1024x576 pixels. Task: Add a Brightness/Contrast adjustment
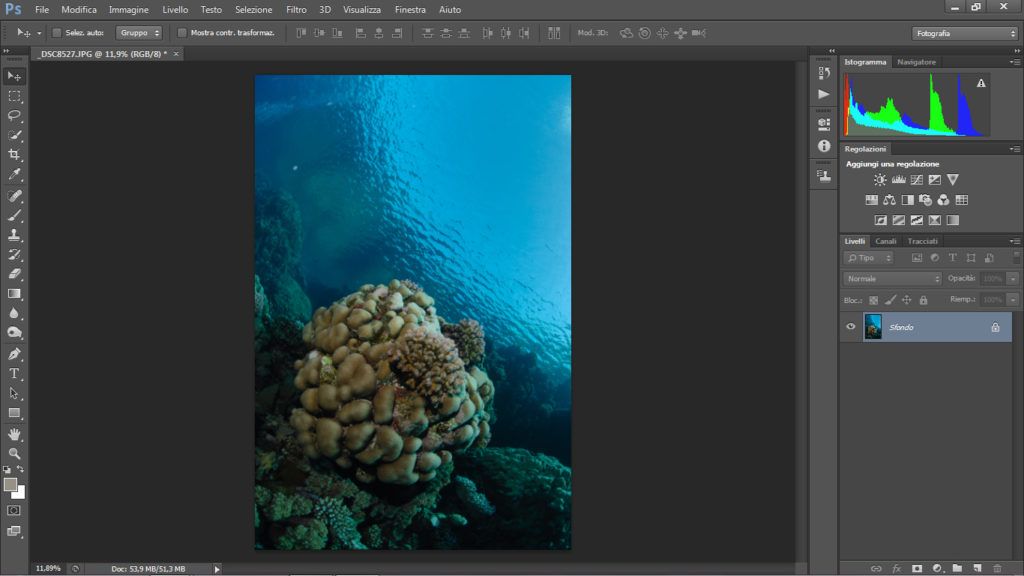tap(880, 180)
